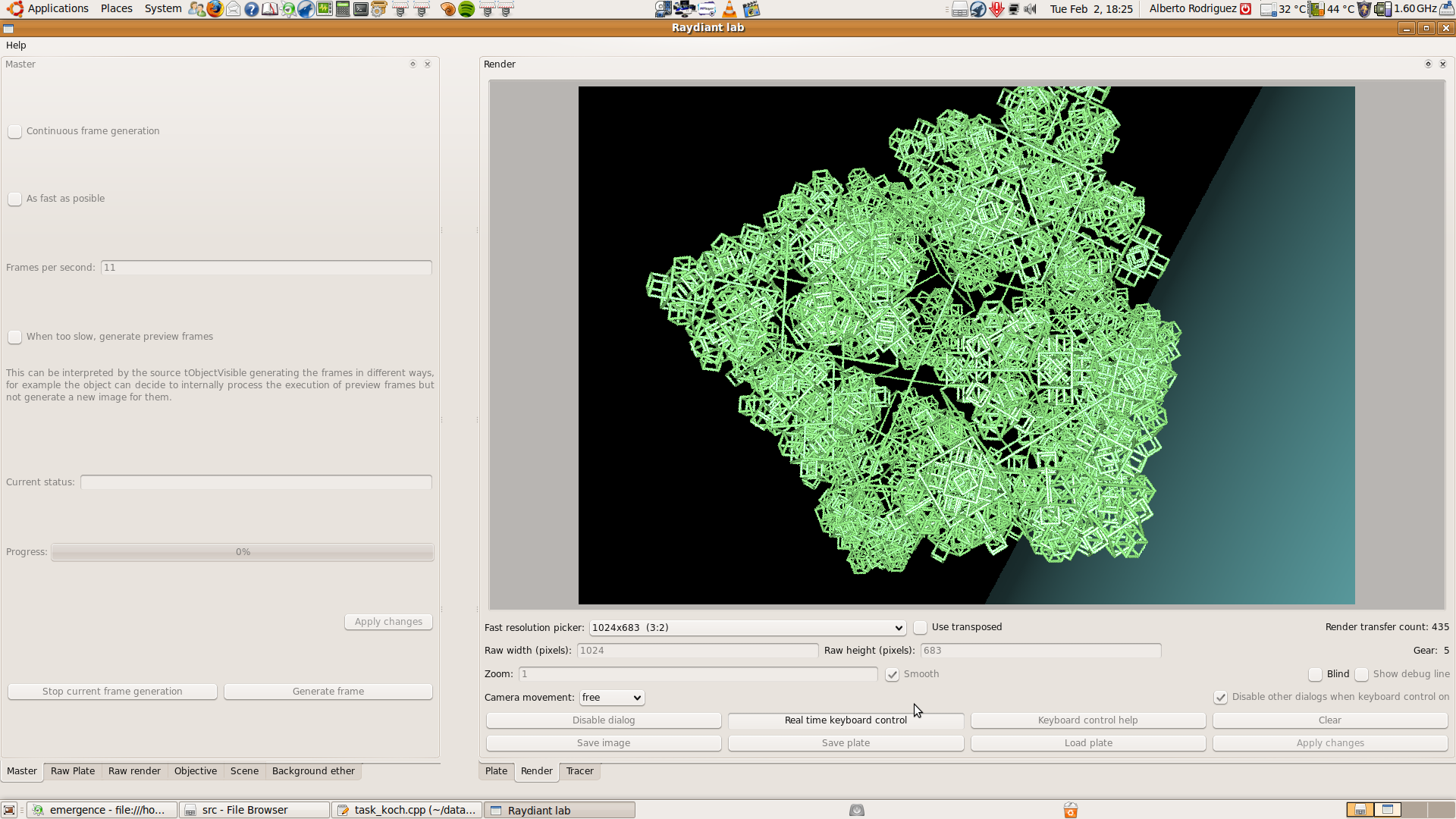1456x819 pixels.
Task: Open the terminal launcher icon
Action: click(361, 9)
